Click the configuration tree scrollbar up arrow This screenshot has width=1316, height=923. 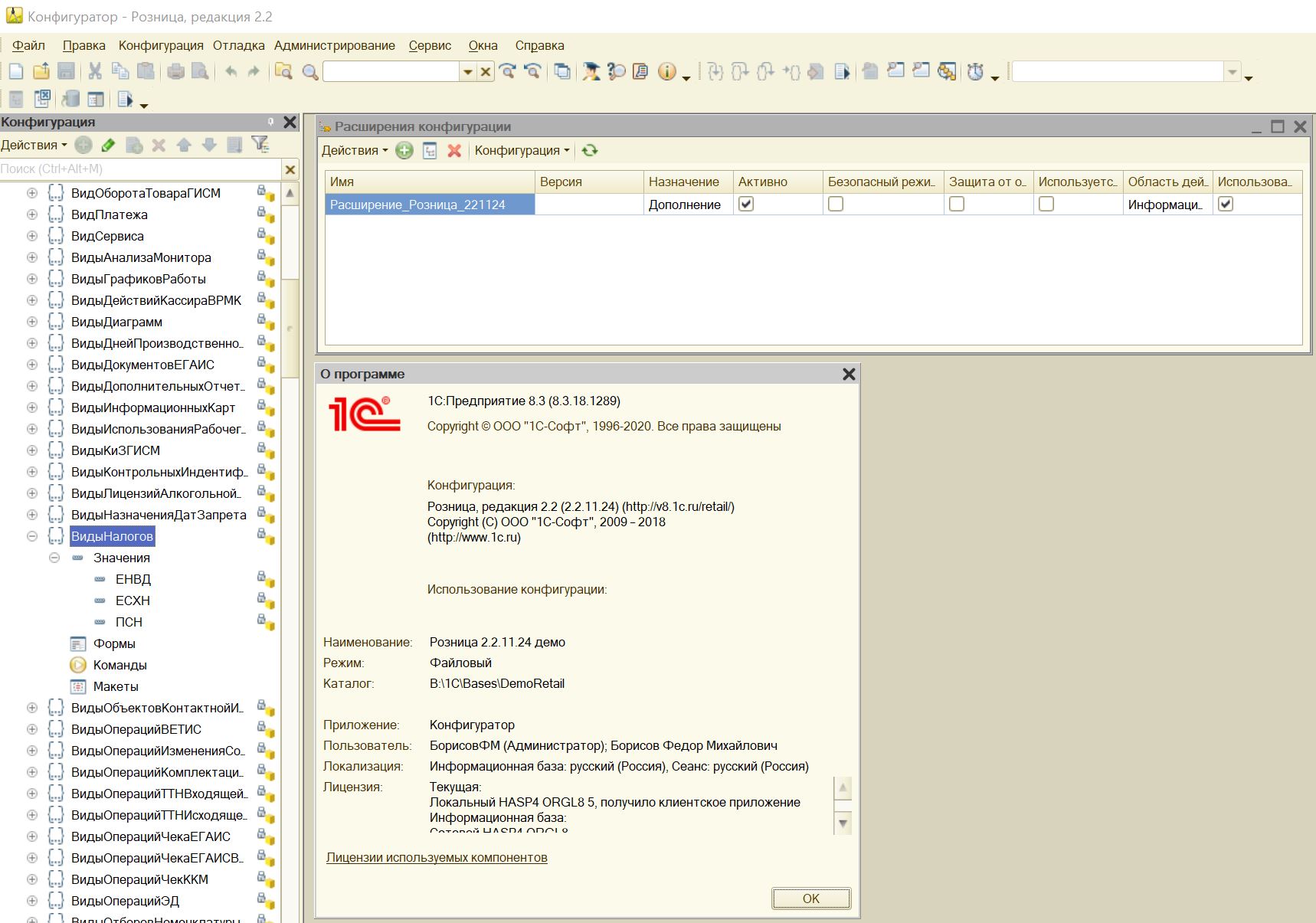[x=290, y=193]
